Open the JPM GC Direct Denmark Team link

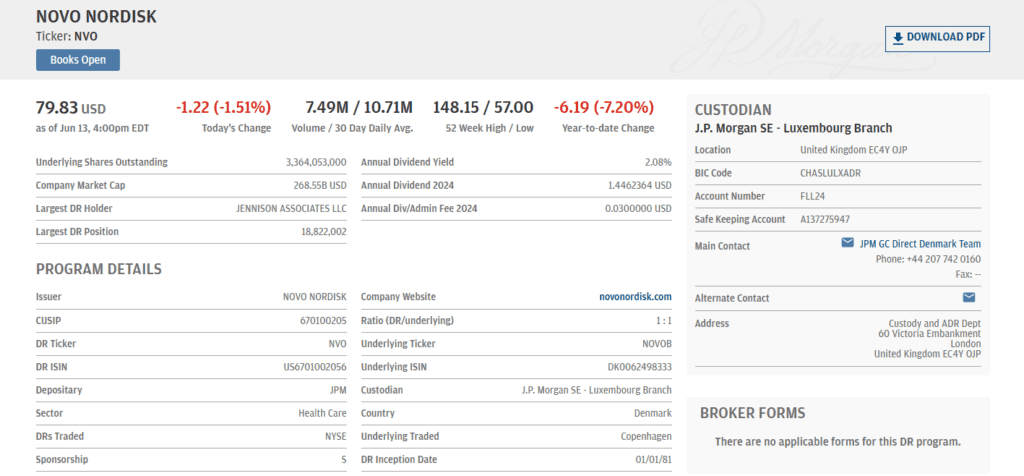pyautogui.click(x=920, y=244)
